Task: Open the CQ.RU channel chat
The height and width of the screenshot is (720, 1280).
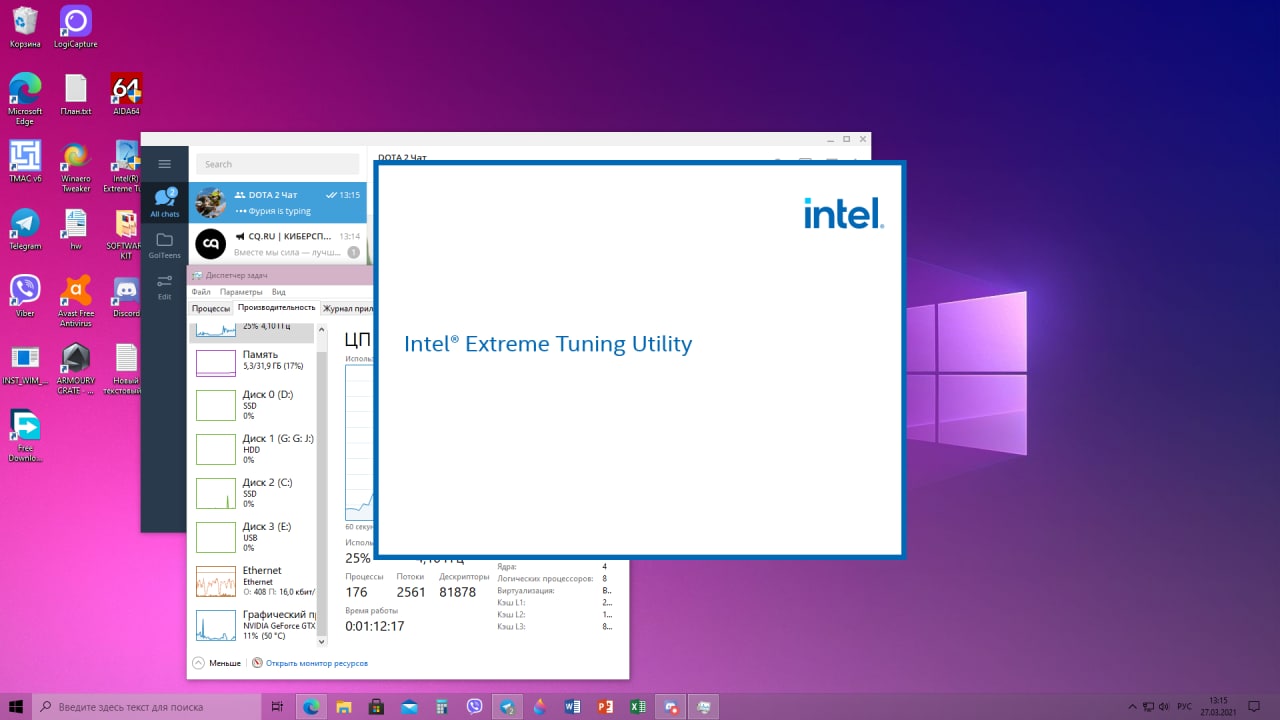Action: [277, 244]
